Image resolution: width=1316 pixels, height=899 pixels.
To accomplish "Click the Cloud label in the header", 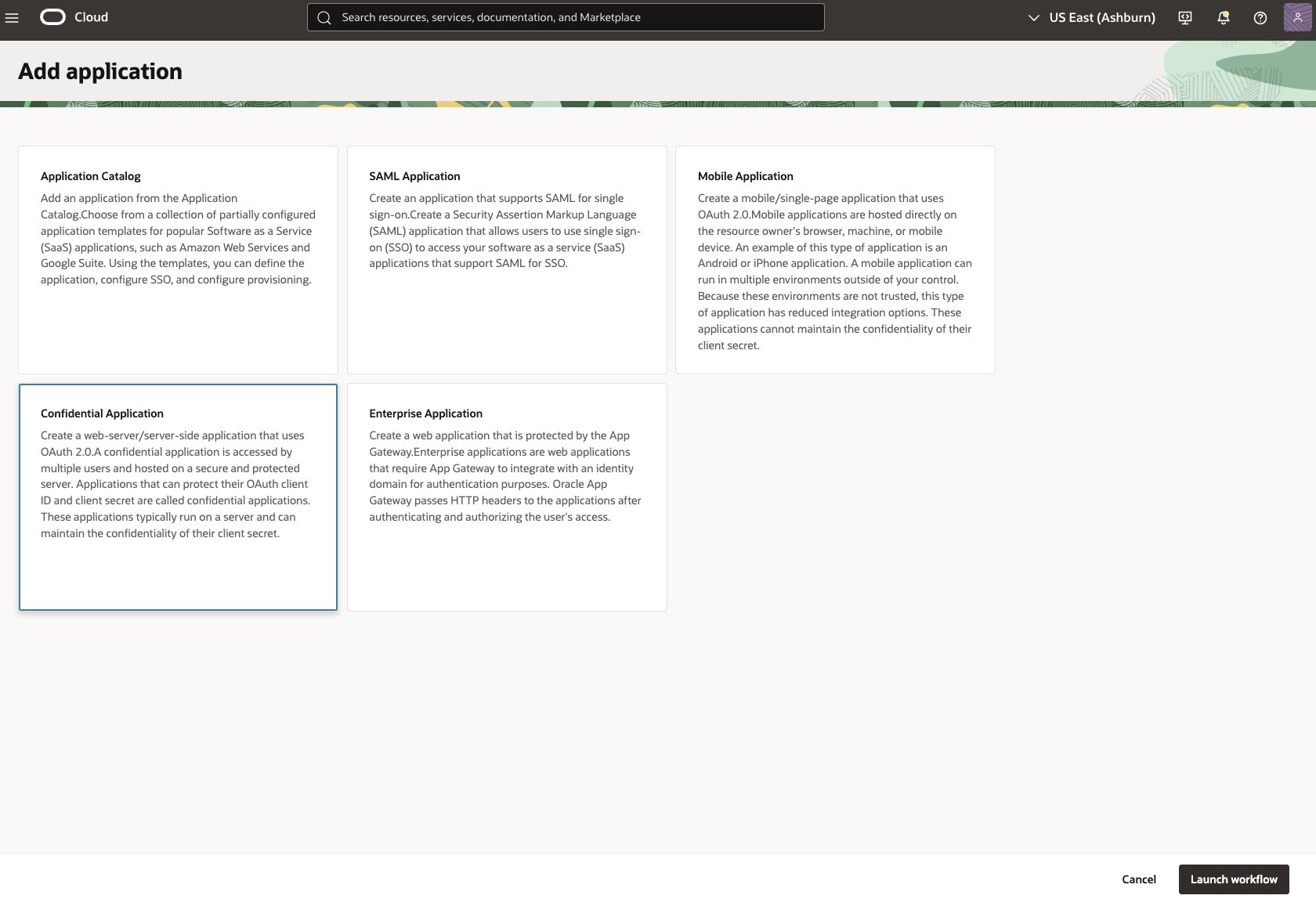I will pos(92,16).
